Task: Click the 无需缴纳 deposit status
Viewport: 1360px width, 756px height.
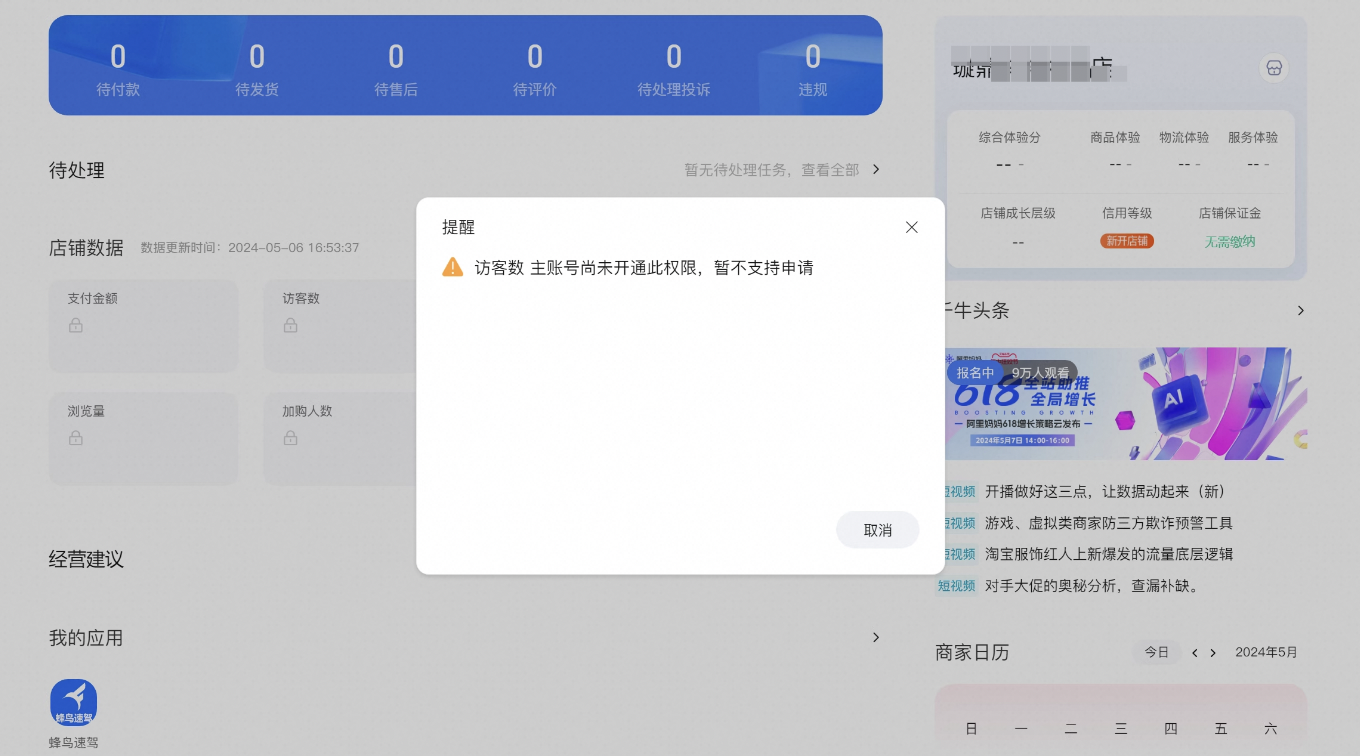Action: click(1229, 241)
